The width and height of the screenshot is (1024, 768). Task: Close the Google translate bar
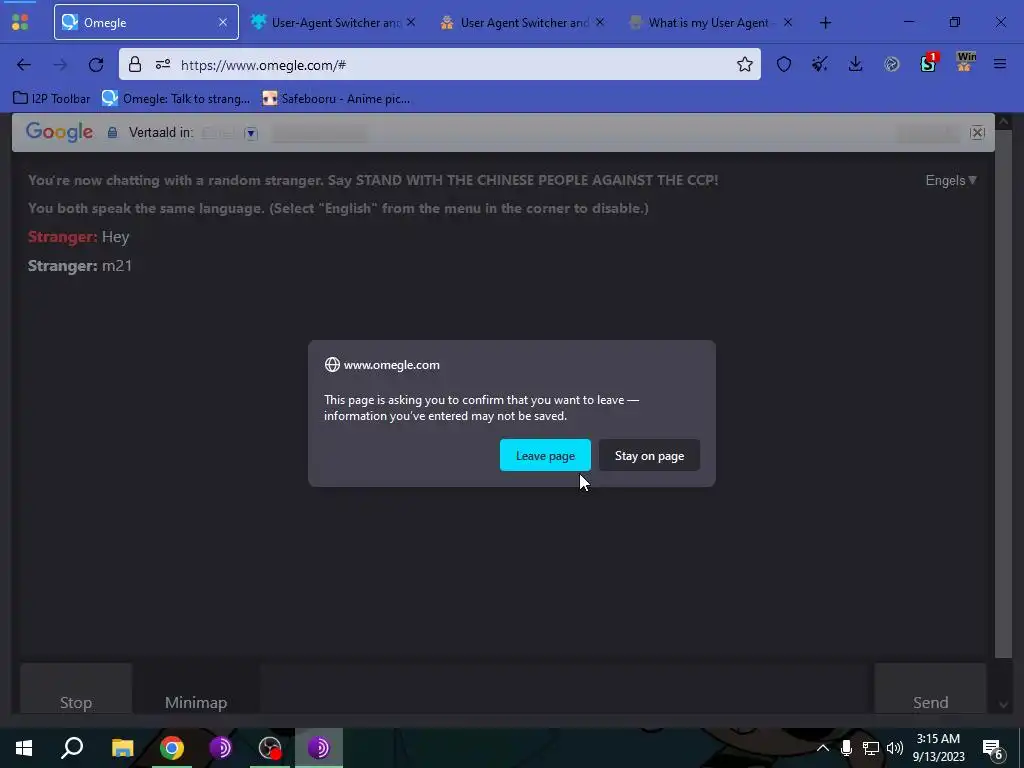click(978, 133)
